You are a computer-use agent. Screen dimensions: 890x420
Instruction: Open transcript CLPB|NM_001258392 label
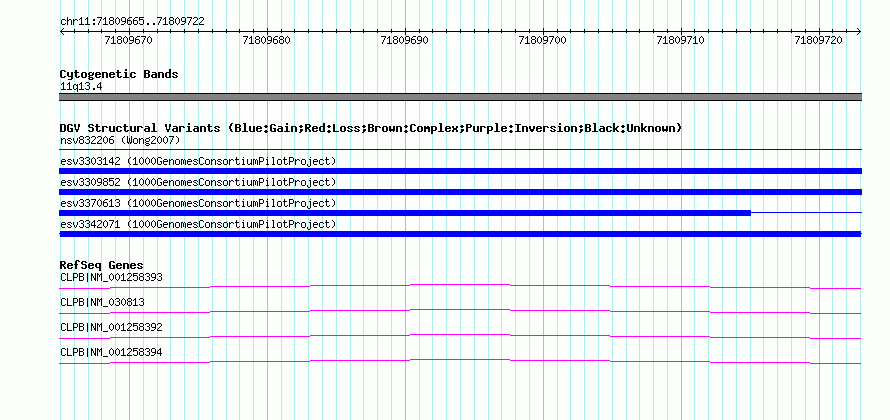[x=111, y=327]
